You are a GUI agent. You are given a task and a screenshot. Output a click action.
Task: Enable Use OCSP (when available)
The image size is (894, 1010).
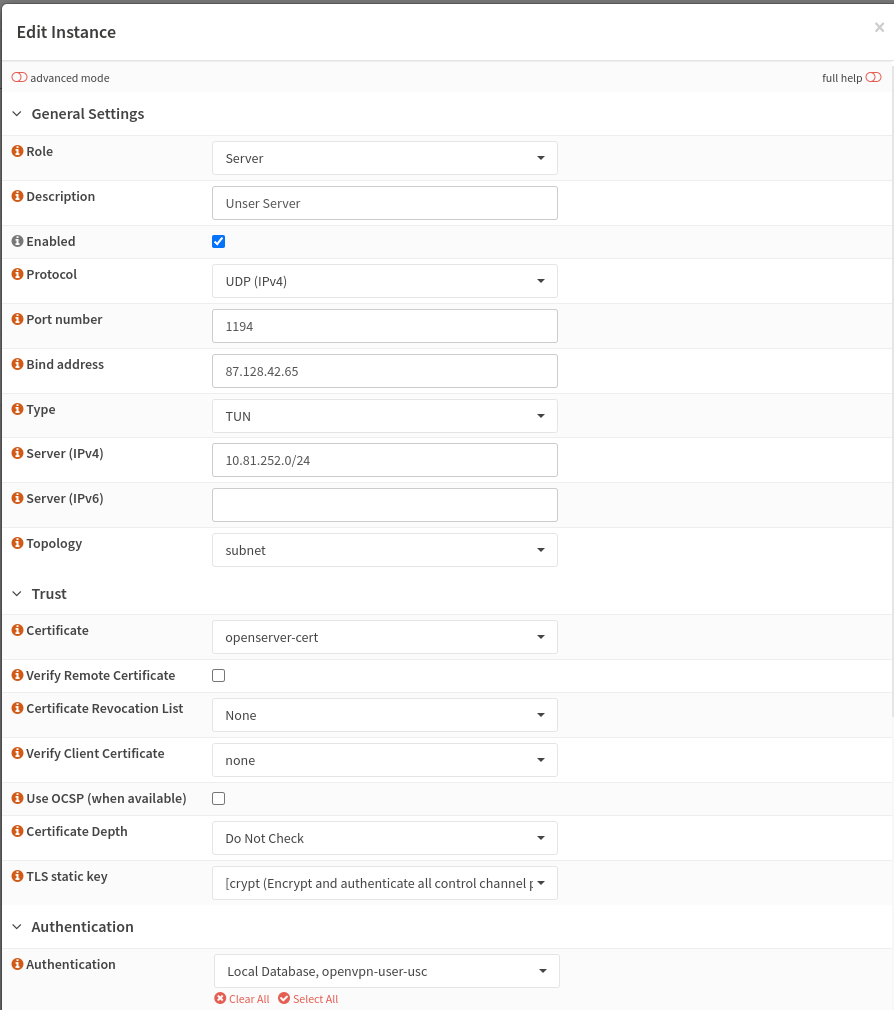point(218,798)
